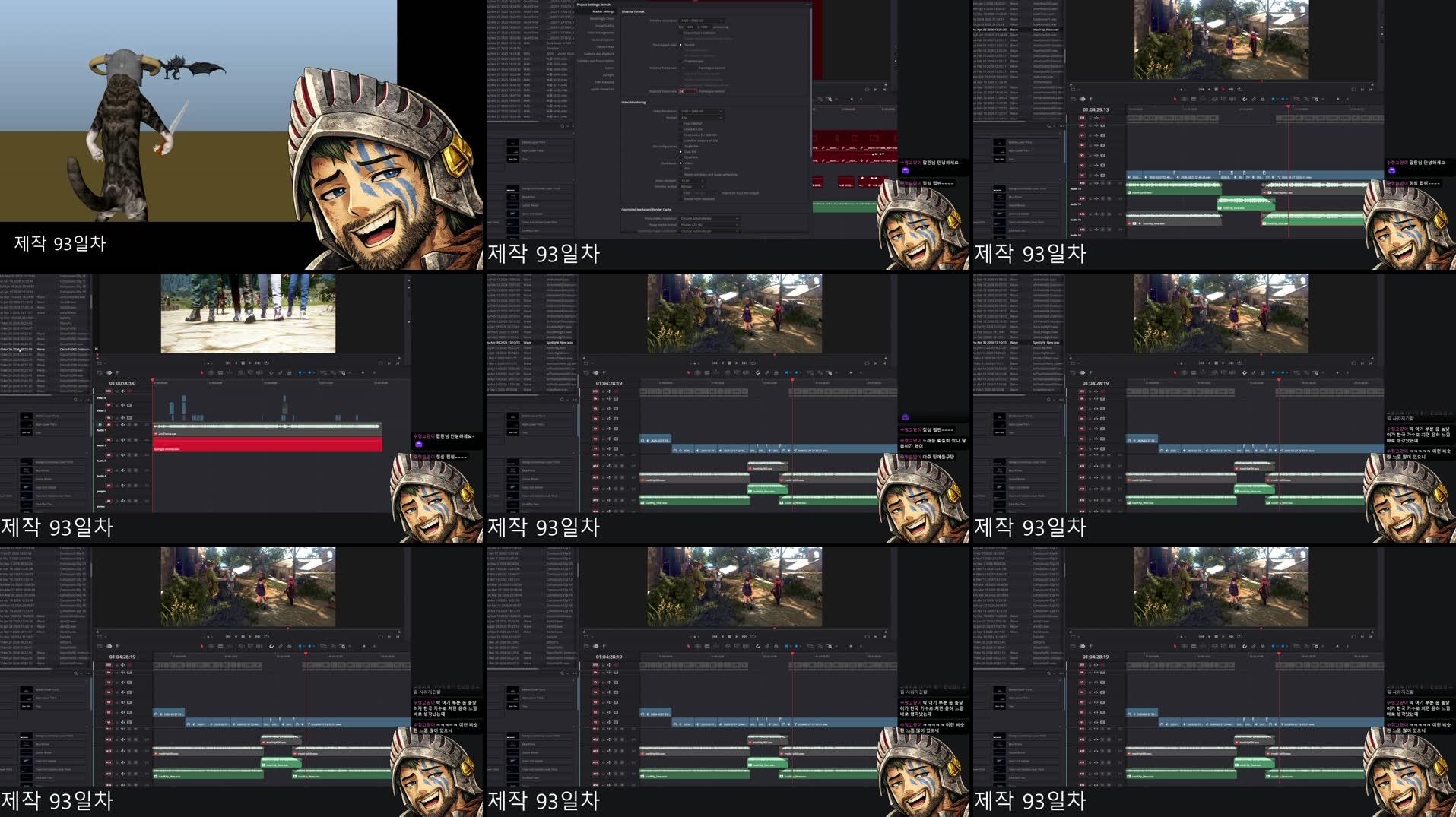This screenshot has width=1456, height=817.
Task: Open Proxy media resolution dropdown in Project Settings
Action: tap(710, 218)
